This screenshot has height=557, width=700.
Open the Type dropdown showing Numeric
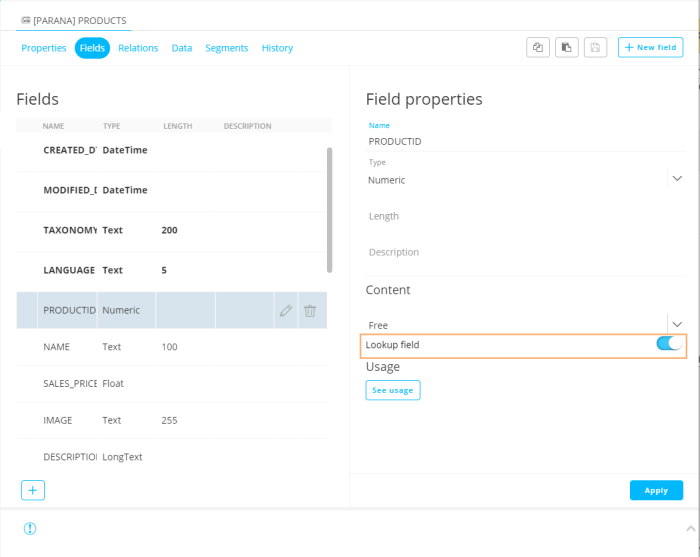click(x=676, y=178)
